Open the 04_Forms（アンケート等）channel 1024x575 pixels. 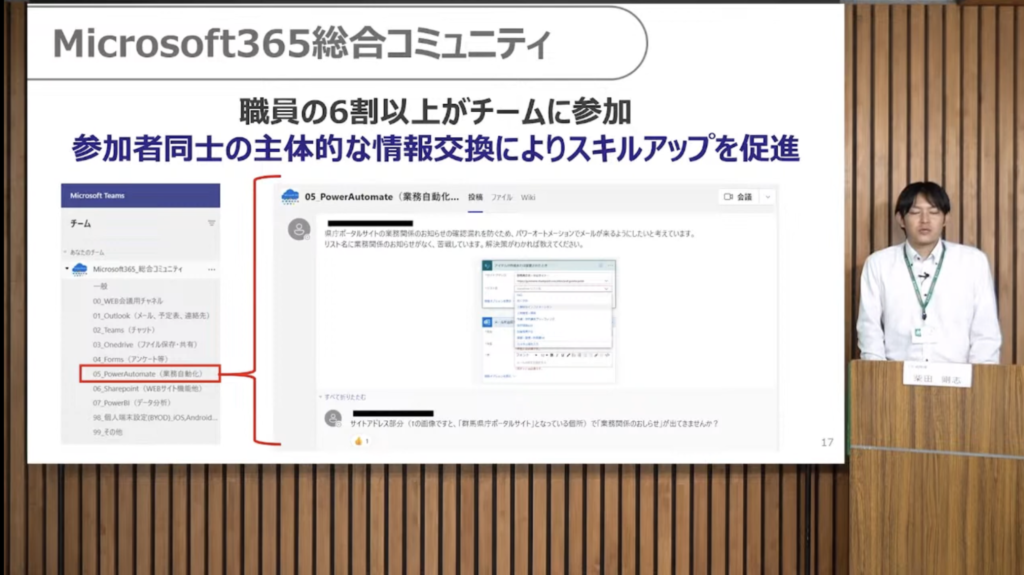click(x=131, y=359)
